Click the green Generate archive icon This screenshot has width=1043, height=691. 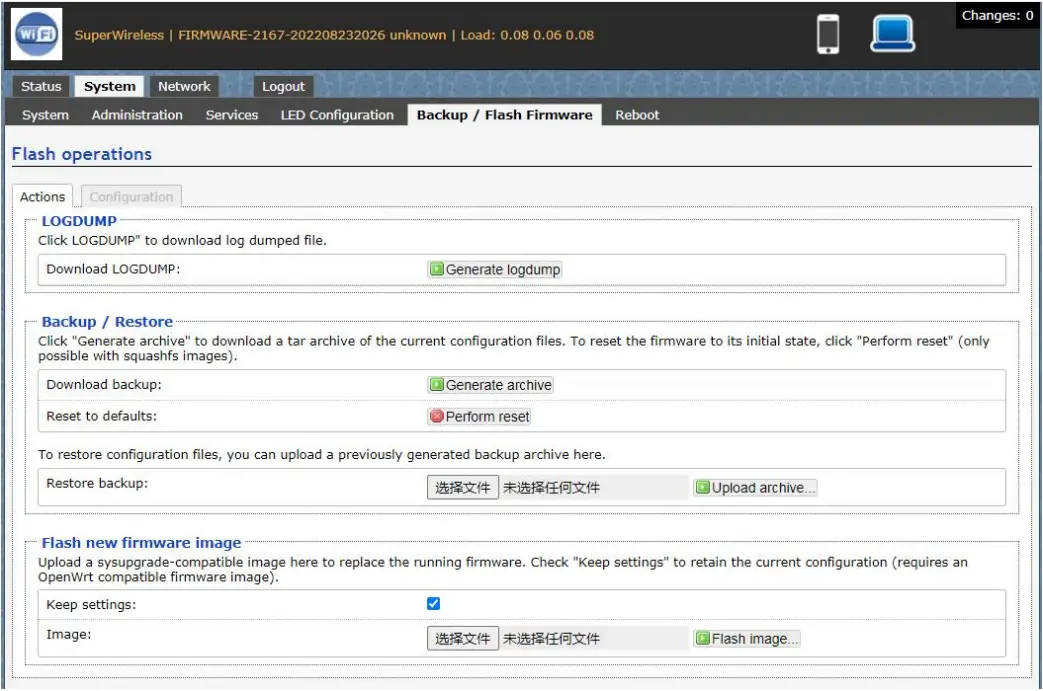point(437,385)
